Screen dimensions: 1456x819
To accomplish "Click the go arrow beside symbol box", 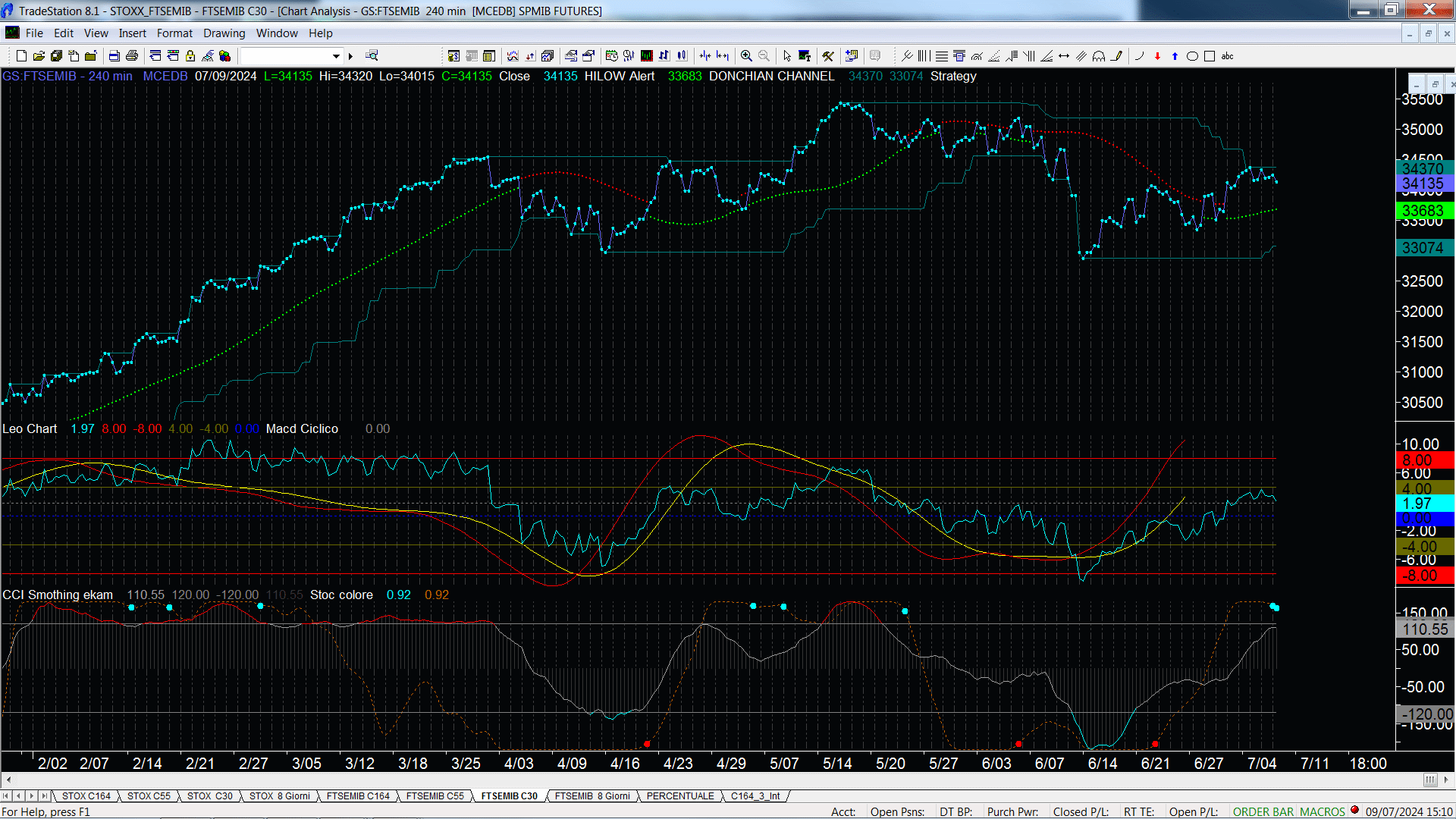I will pyautogui.click(x=350, y=56).
